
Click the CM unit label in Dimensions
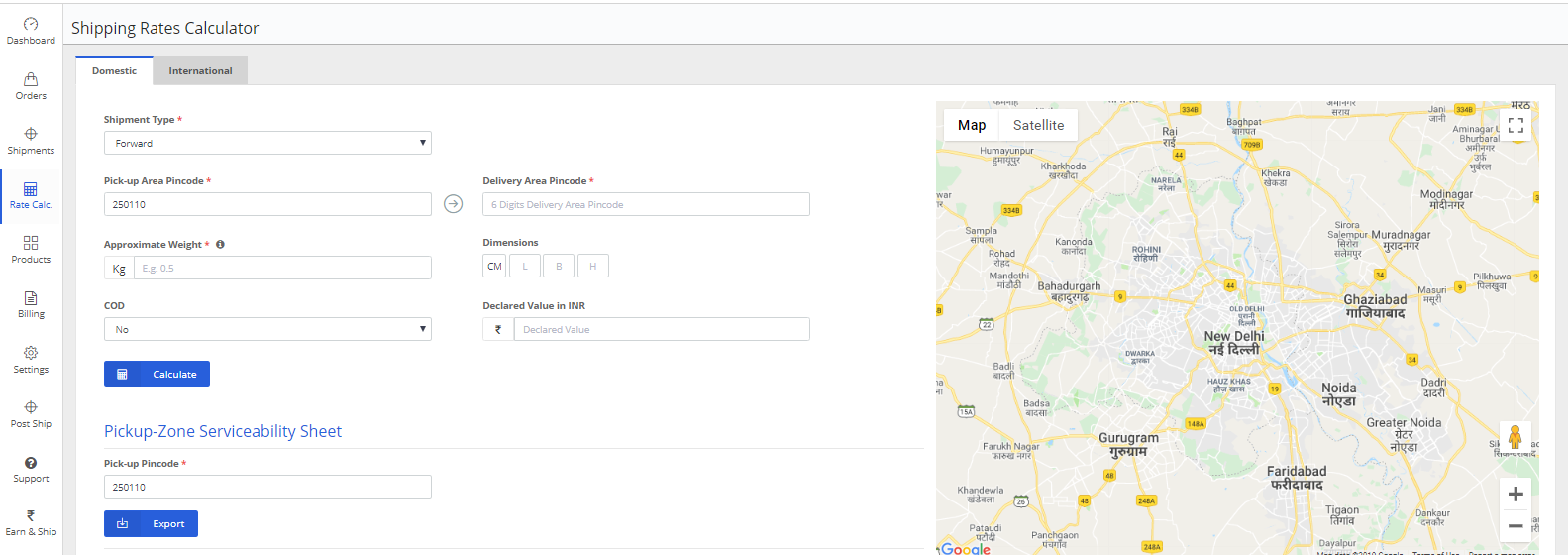coord(494,266)
